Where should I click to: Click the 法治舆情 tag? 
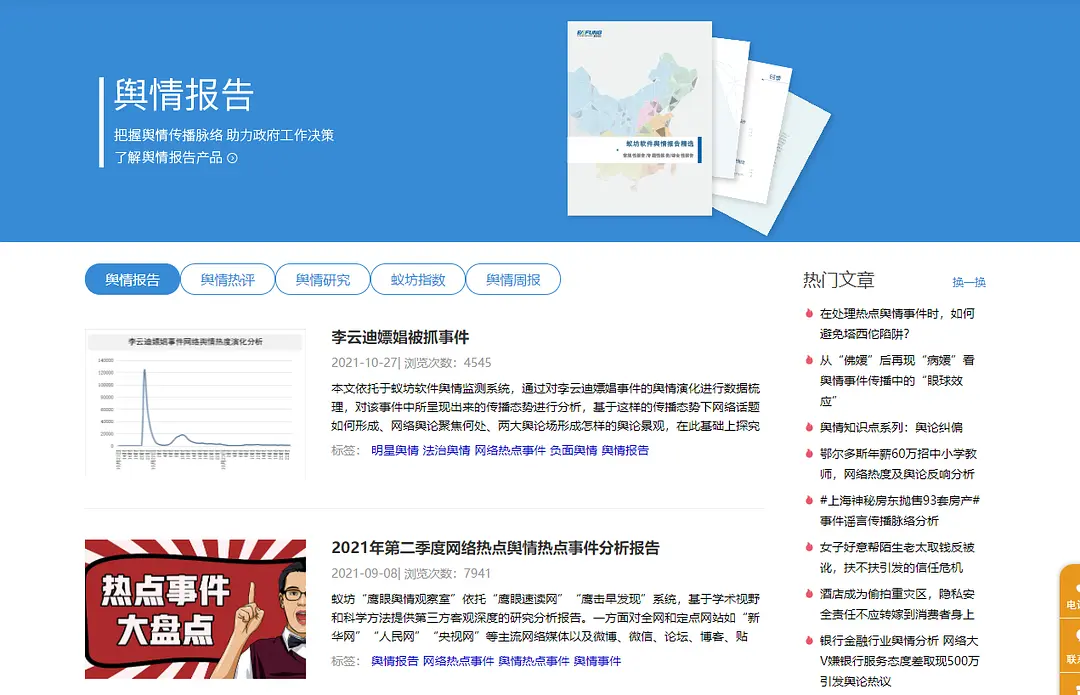click(x=446, y=451)
